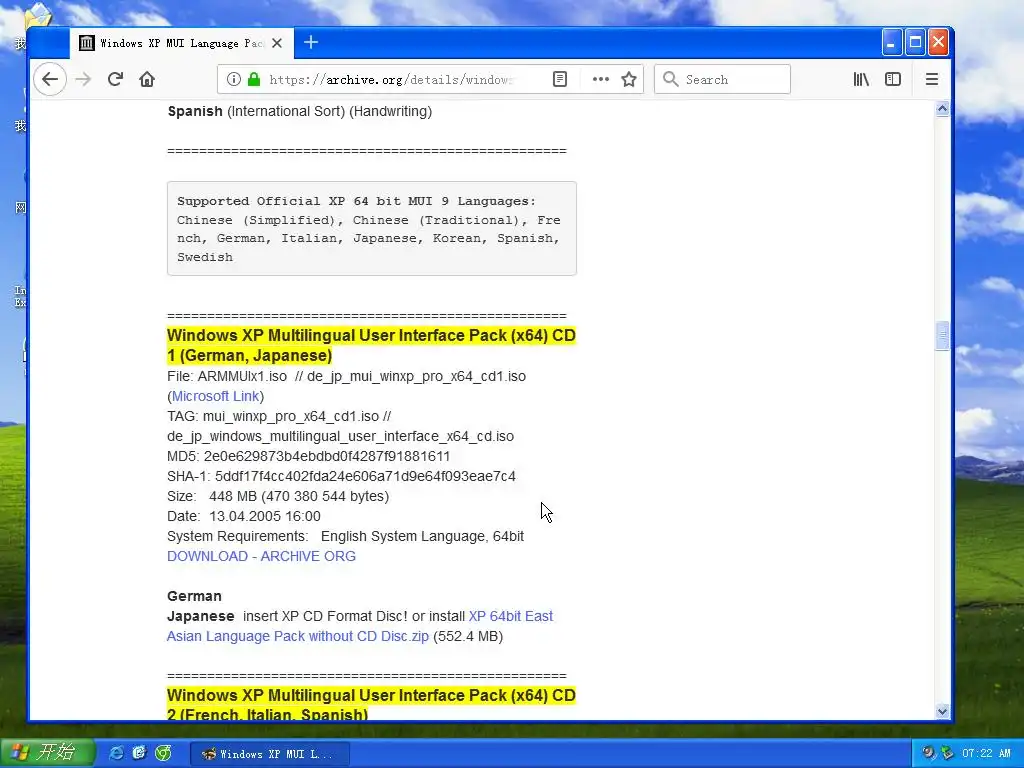
Task: Click the File: ARMMUIx1.iso line
Action: [x=346, y=377]
